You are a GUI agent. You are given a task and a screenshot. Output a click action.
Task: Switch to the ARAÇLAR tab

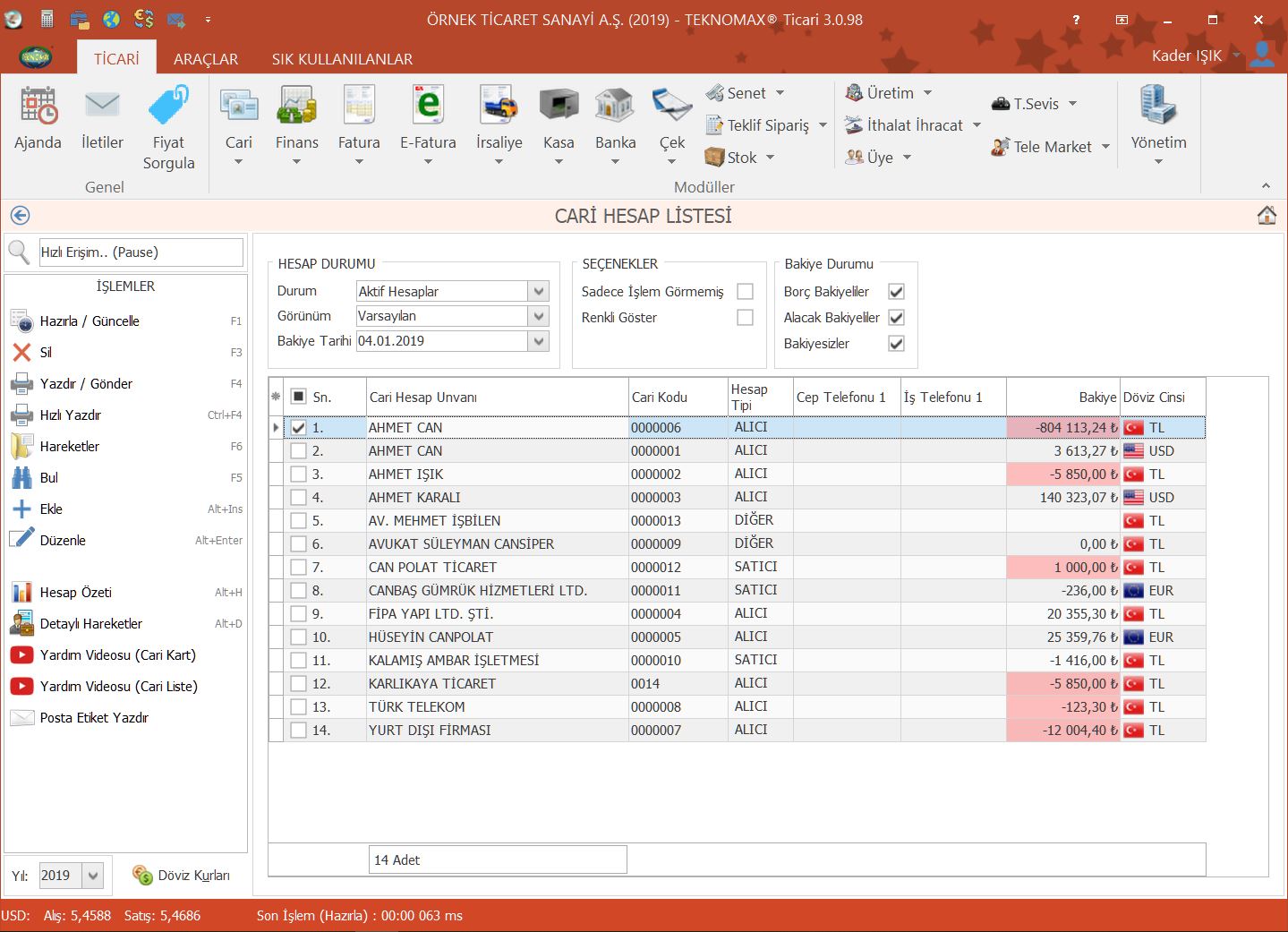(206, 59)
